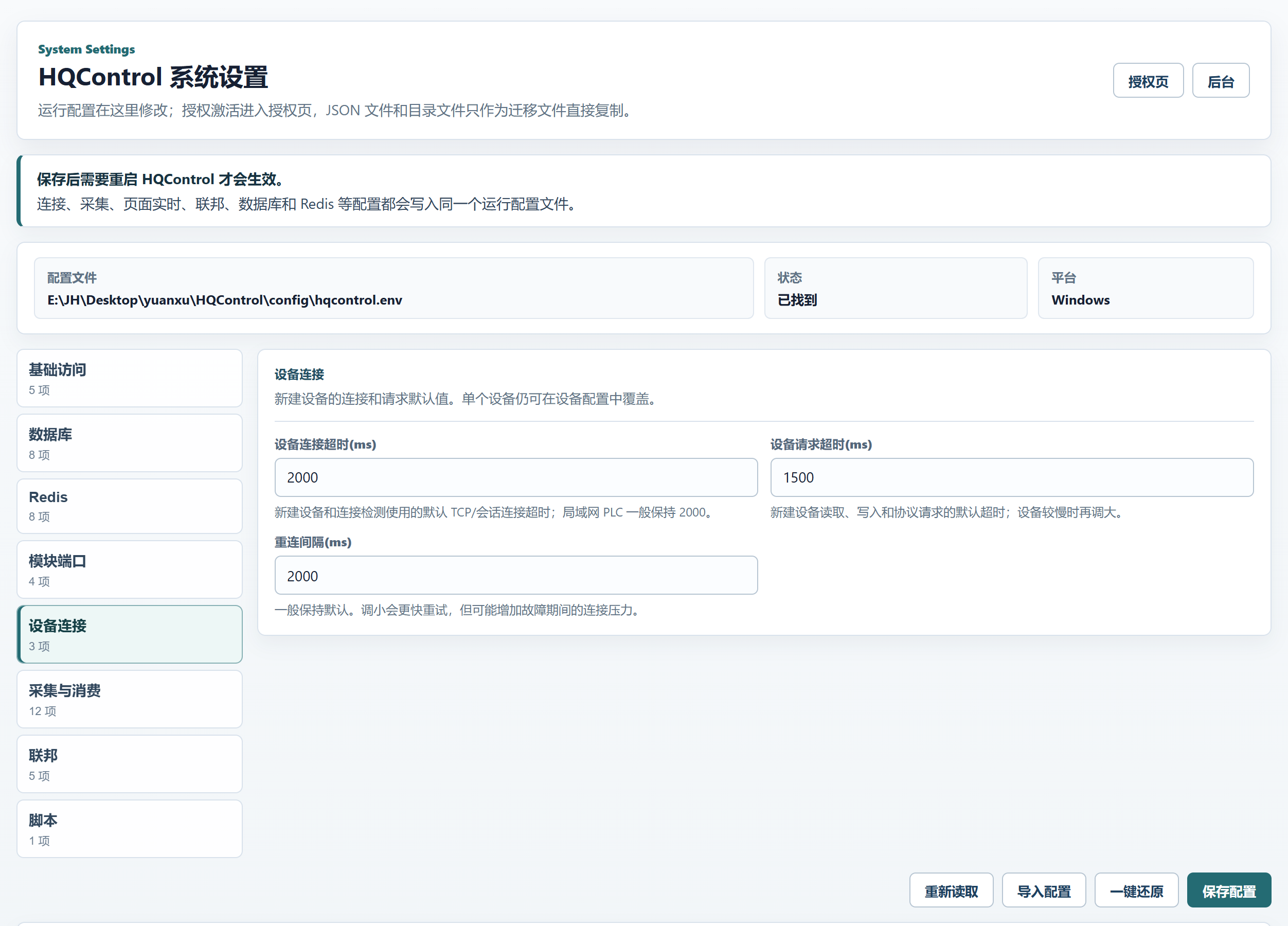
Task: Click the 重新读取 reload button
Action: 951,890
